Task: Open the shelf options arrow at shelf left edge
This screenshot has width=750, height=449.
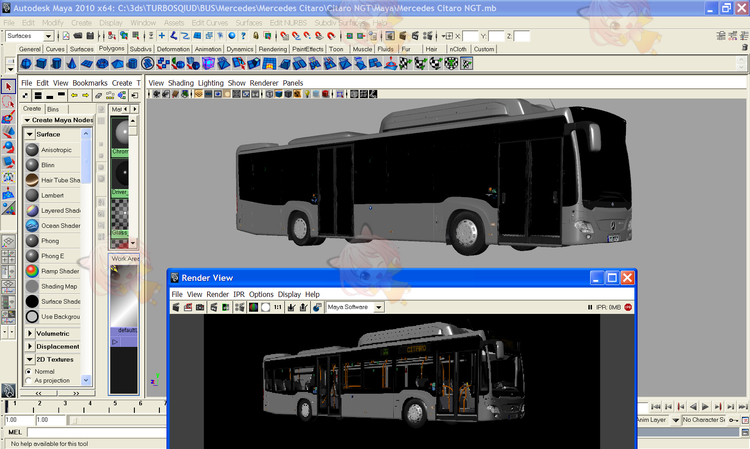Action: [10, 70]
